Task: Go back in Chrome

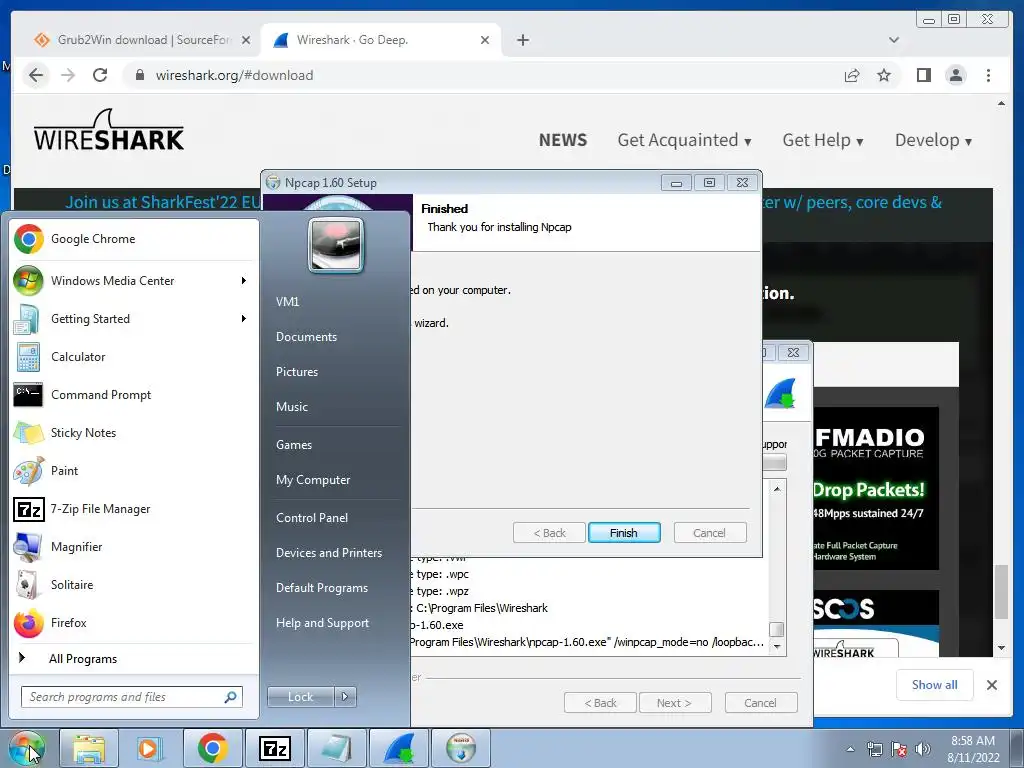Action: [36, 75]
